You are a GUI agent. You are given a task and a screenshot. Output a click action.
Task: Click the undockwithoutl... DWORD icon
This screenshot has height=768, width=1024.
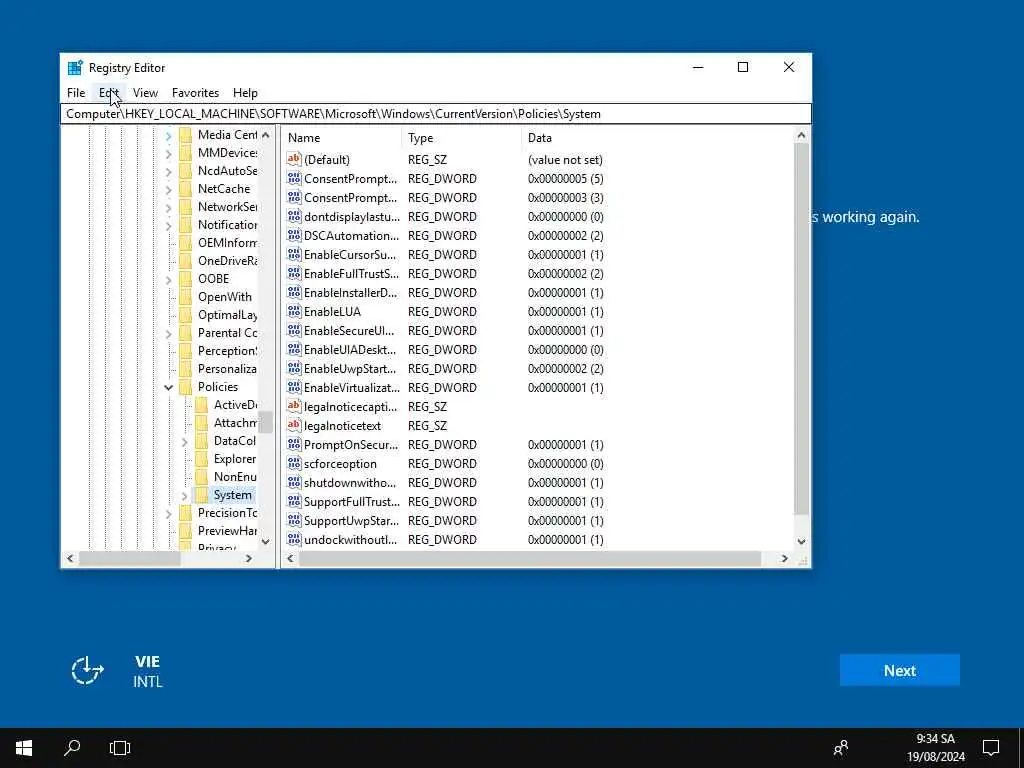(x=294, y=539)
